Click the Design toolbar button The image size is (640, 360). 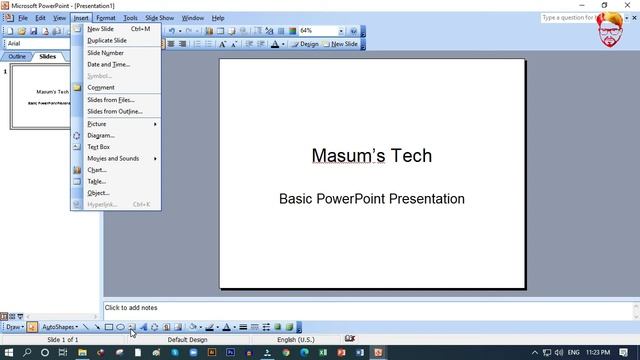304,44
